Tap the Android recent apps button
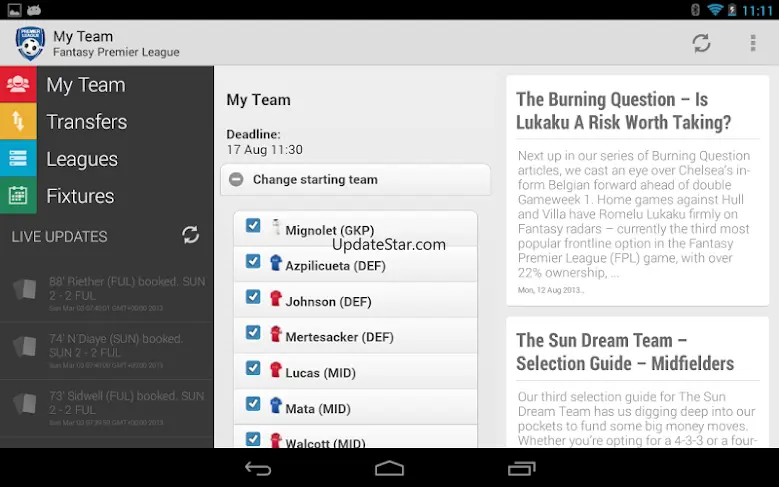779x487 pixels. [521, 468]
